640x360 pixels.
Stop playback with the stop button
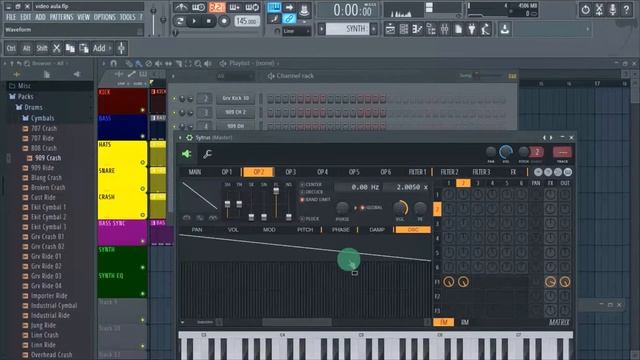click(209, 21)
